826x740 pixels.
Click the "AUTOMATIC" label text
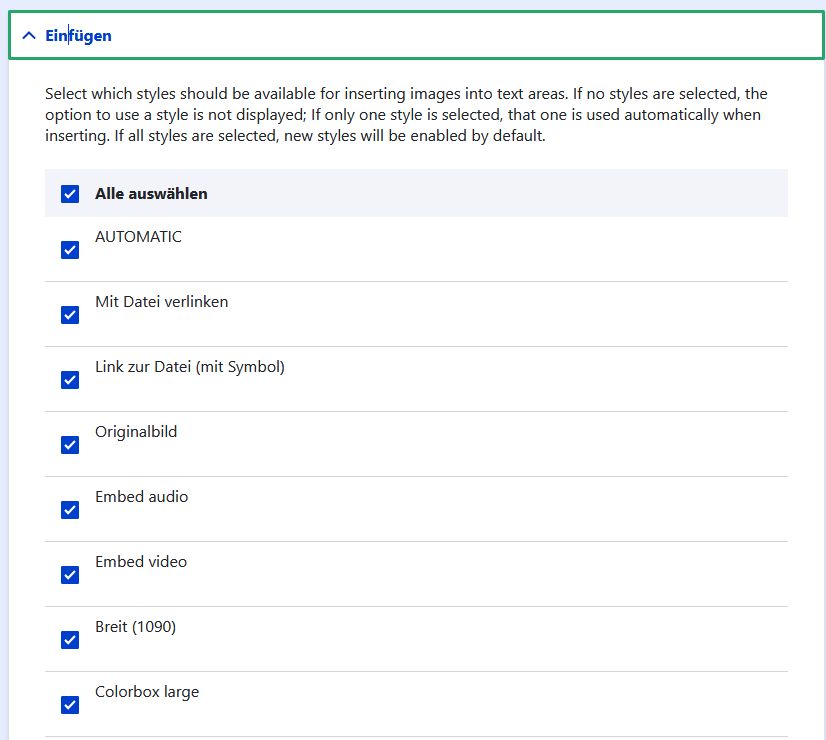click(138, 237)
